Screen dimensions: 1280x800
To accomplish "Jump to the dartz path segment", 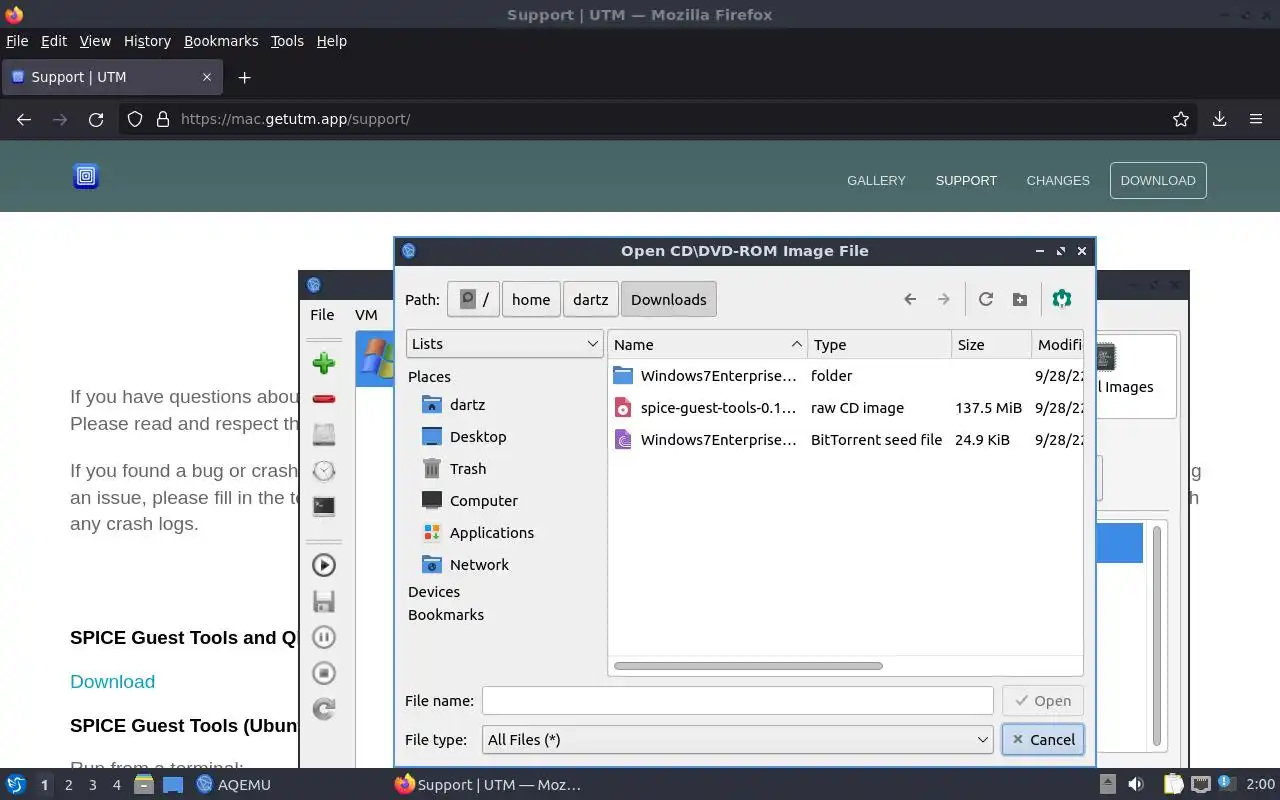I will (590, 299).
